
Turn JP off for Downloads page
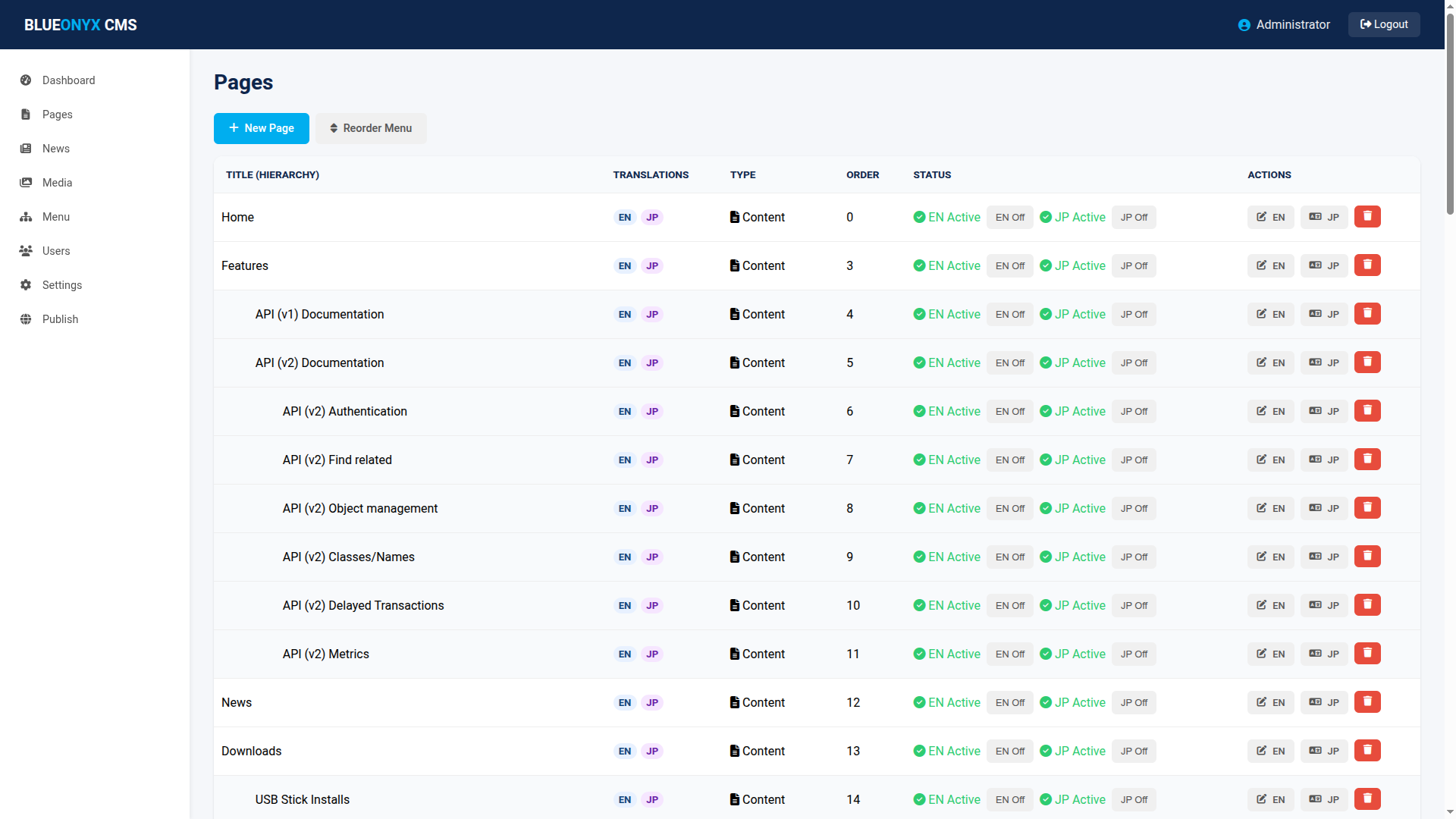click(1134, 752)
